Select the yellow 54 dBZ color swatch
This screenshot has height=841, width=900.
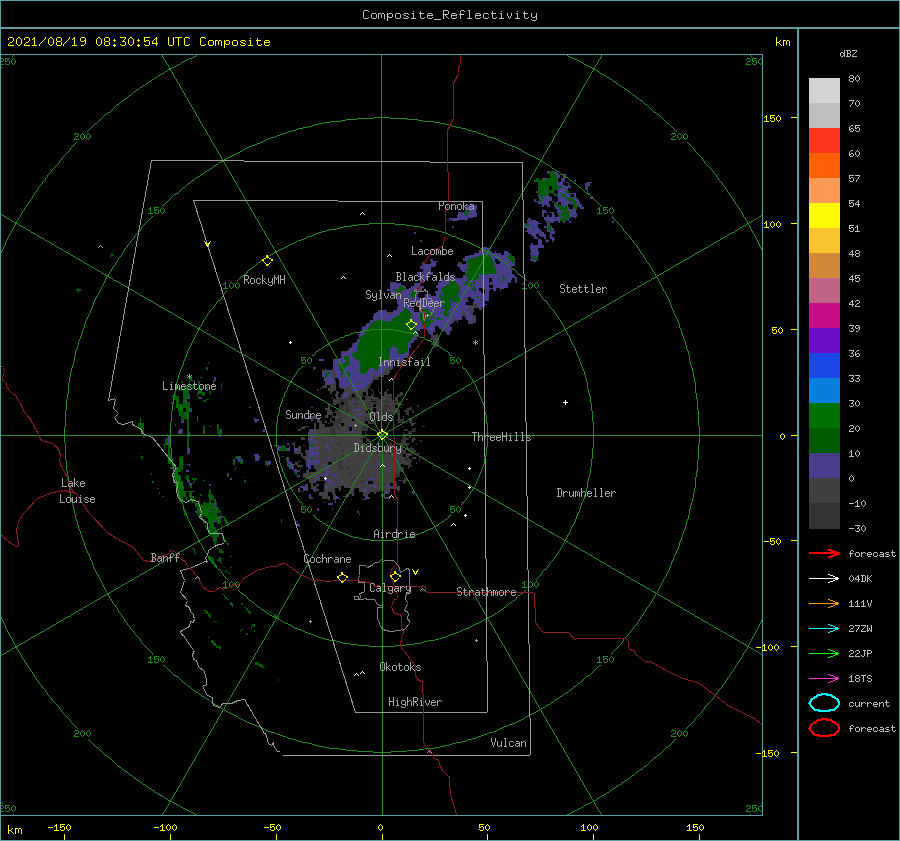pyautogui.click(x=824, y=215)
